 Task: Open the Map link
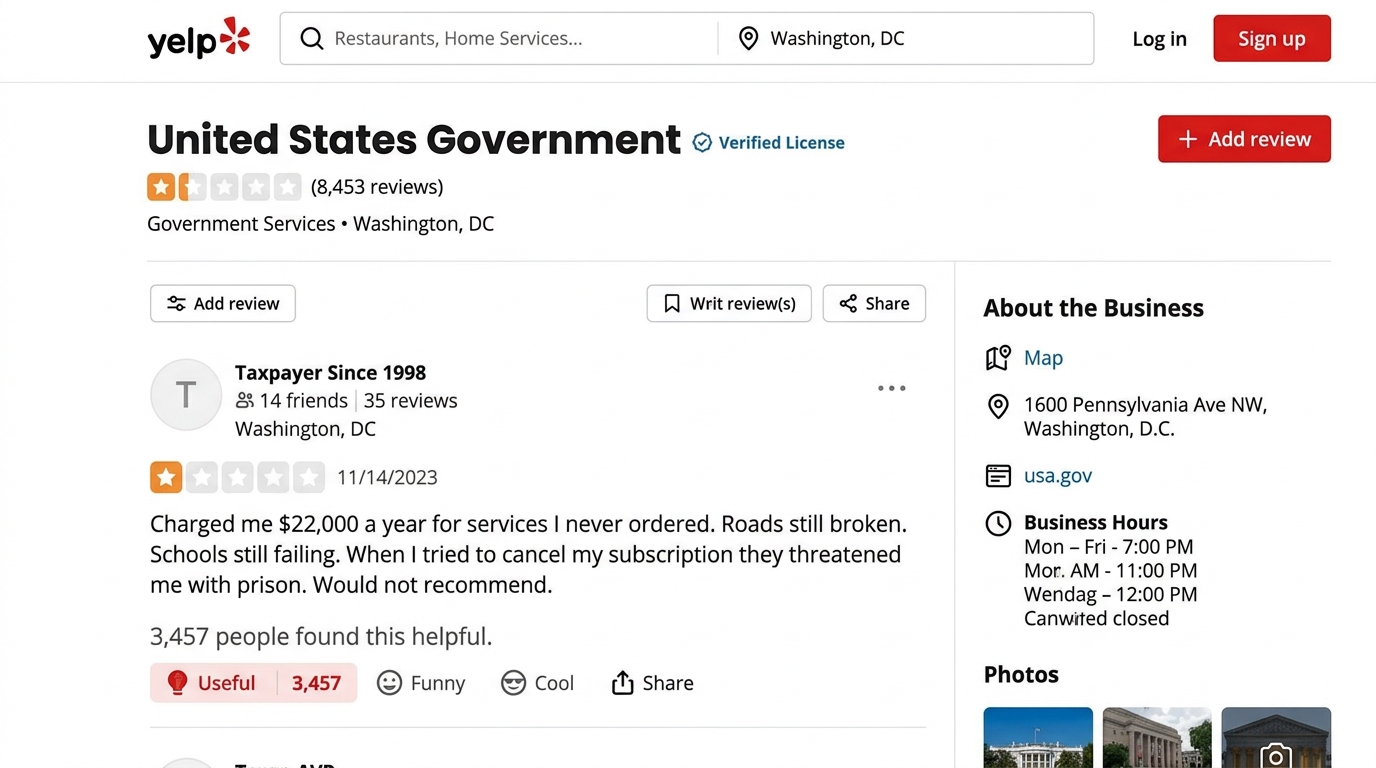point(1043,358)
